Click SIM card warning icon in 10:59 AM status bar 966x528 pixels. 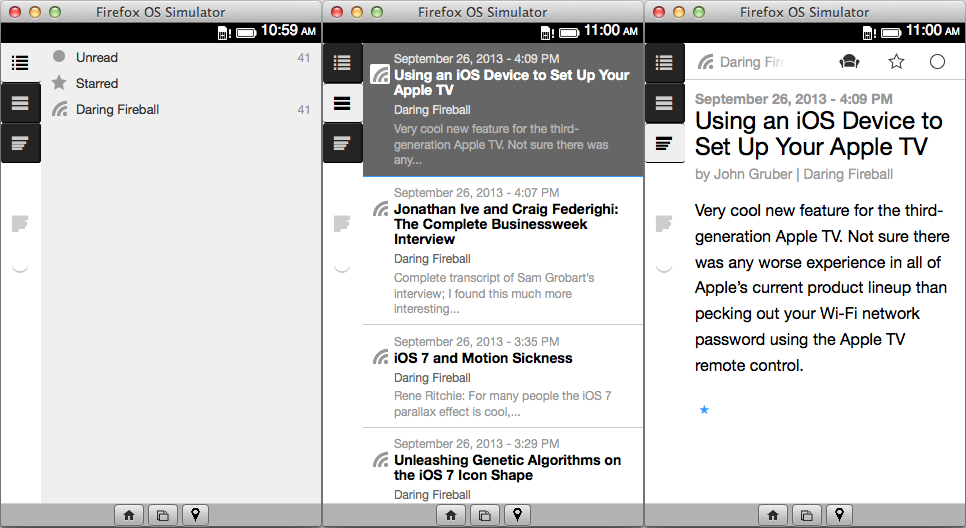coord(224,33)
